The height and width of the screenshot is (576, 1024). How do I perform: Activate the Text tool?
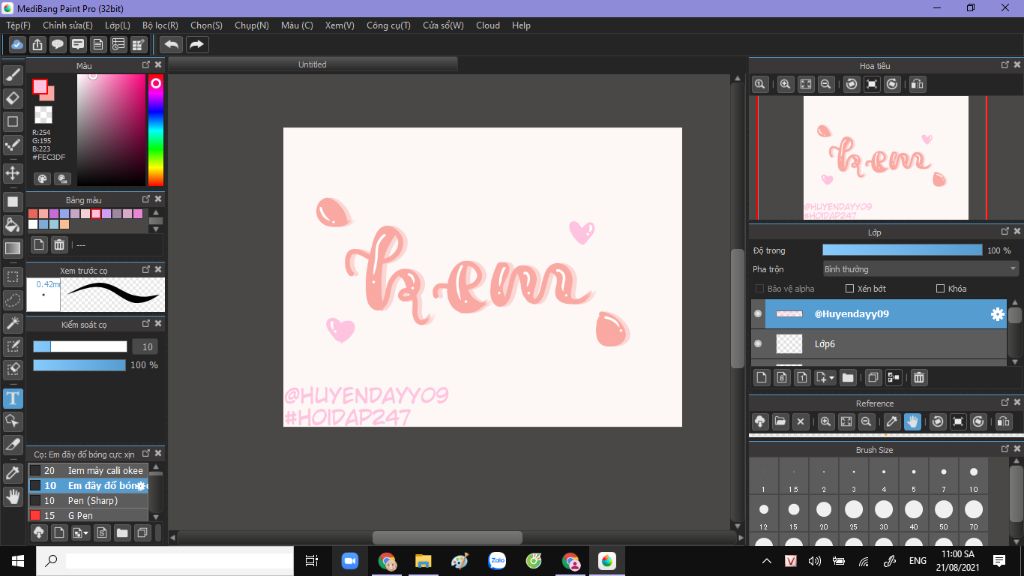click(x=13, y=398)
